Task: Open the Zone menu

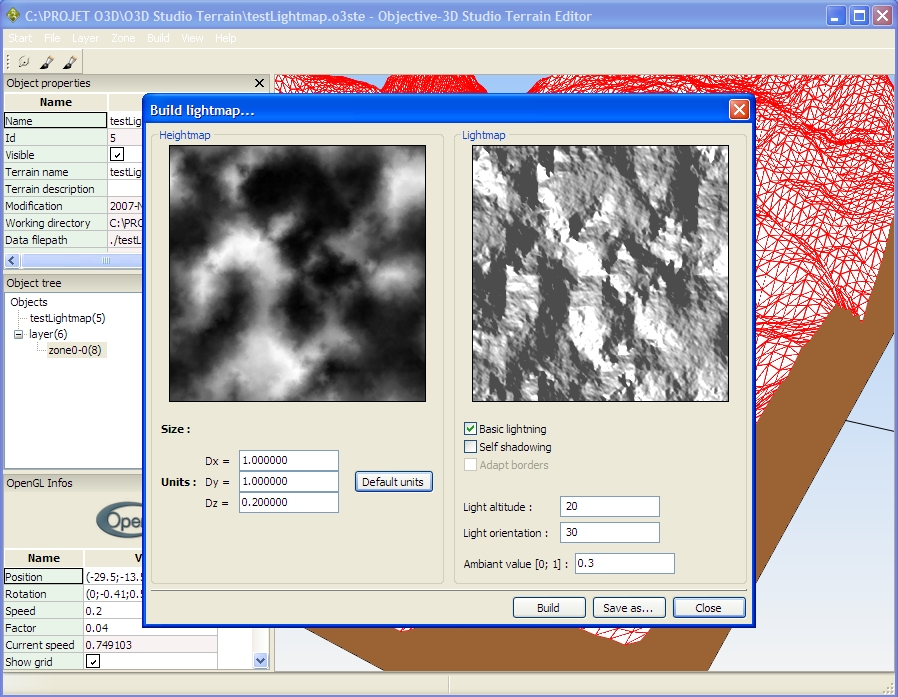Action: pyautogui.click(x=123, y=38)
